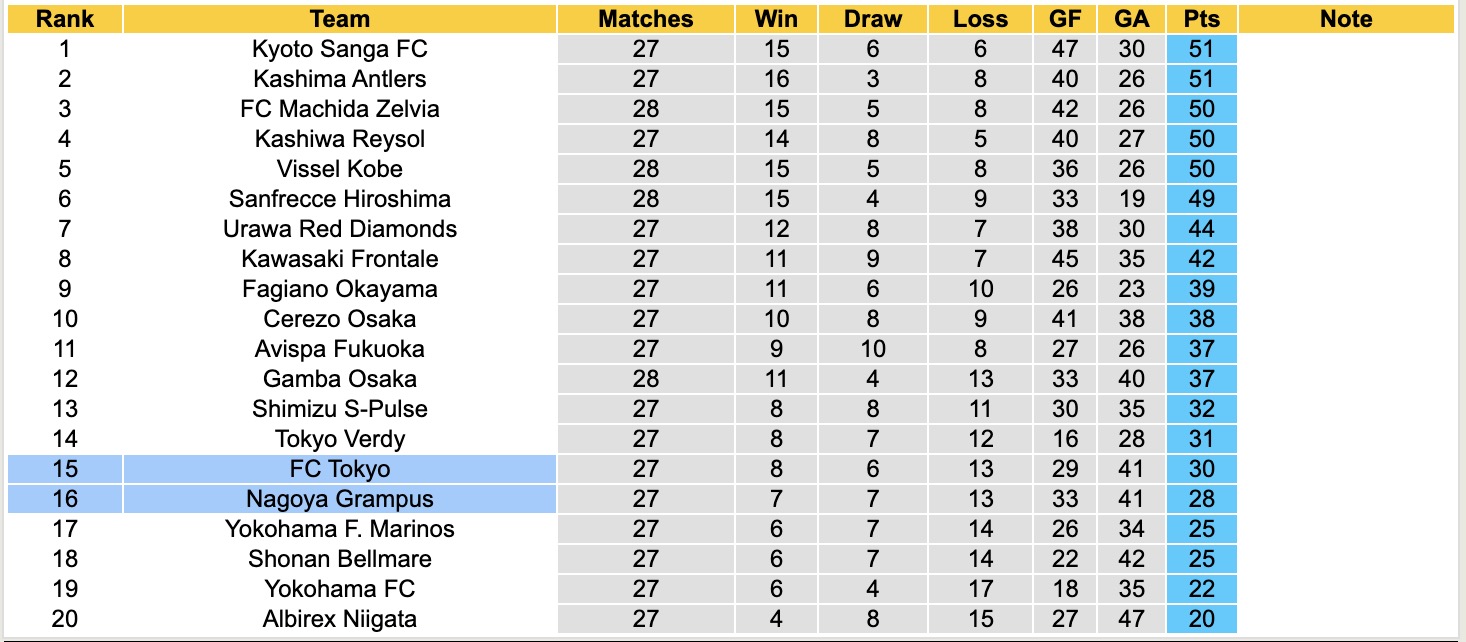
Task: Click the Win column header
Action: [776, 19]
